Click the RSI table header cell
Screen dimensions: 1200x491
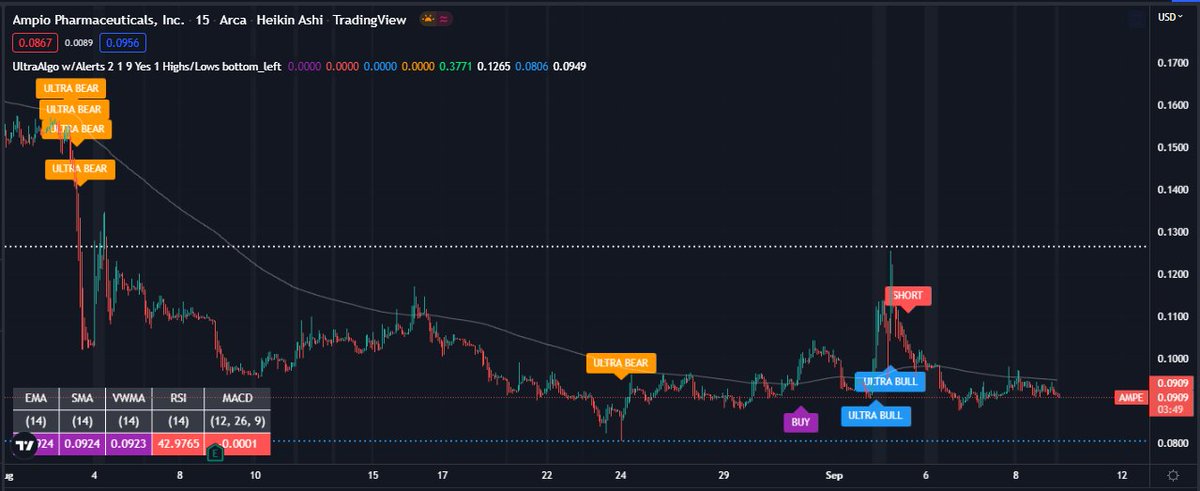point(179,398)
